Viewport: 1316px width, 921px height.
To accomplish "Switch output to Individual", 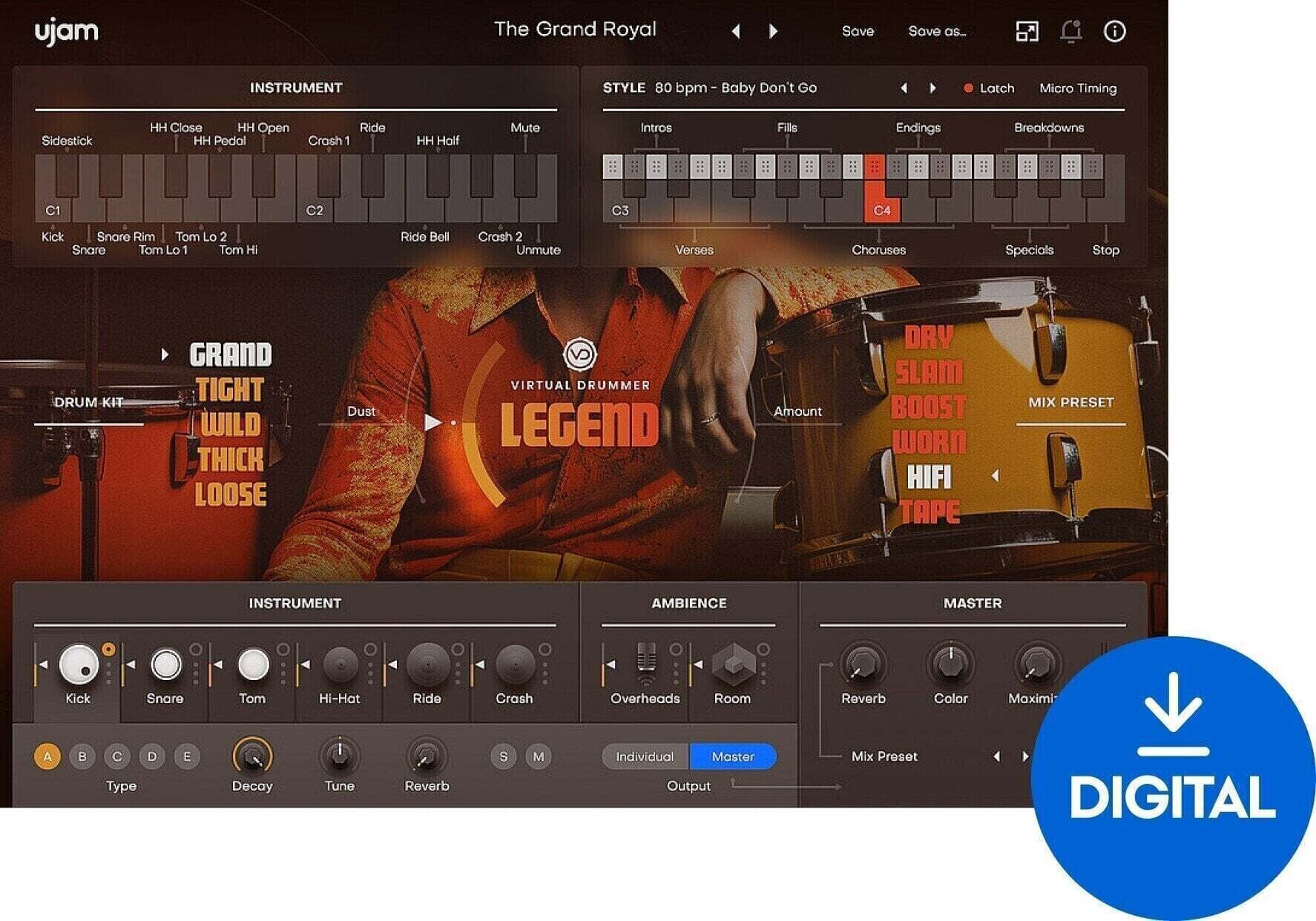I will (645, 756).
